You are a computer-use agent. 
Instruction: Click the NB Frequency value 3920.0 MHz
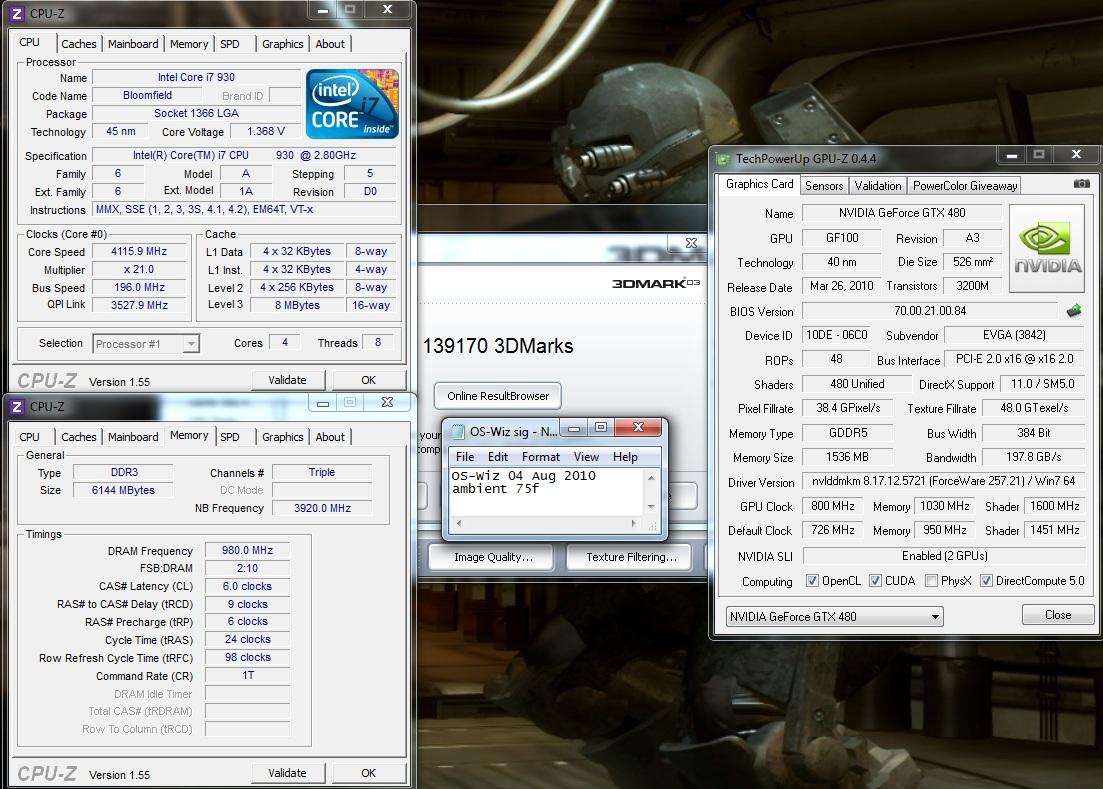(x=322, y=508)
